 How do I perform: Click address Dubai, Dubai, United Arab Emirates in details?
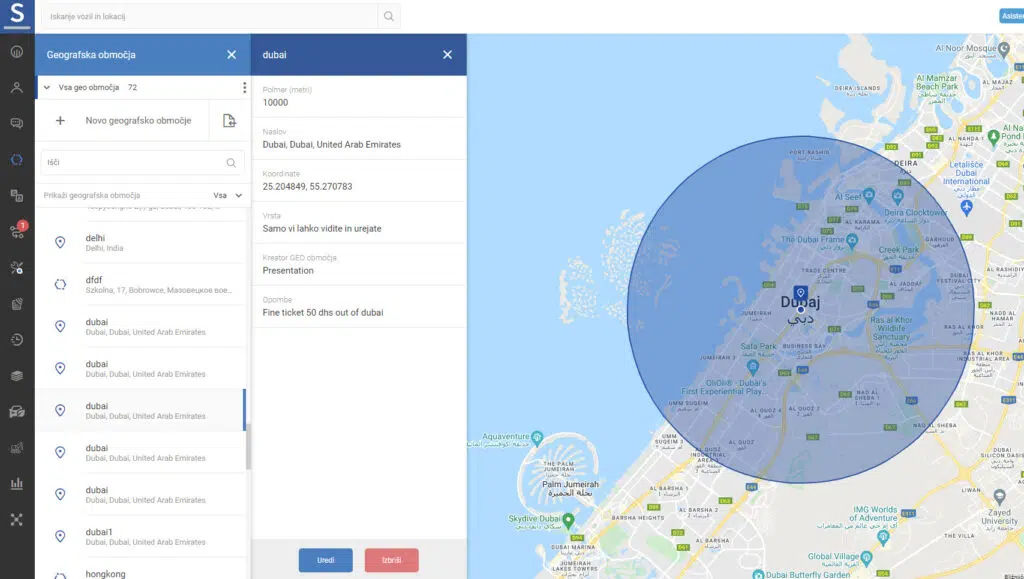(x=332, y=144)
